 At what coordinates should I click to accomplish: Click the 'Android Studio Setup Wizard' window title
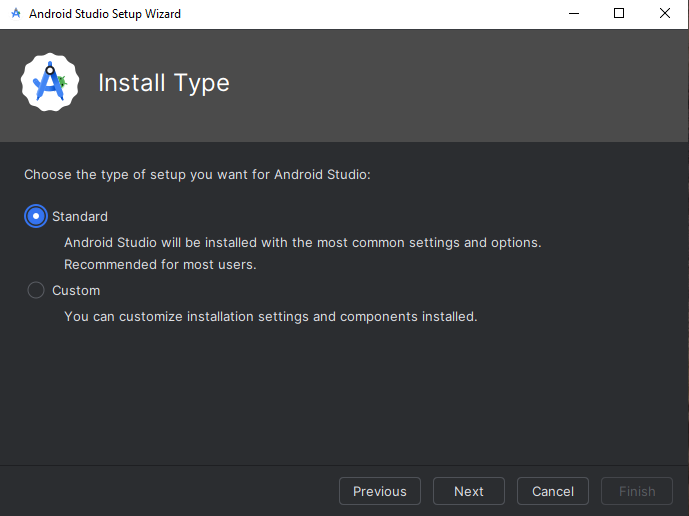tap(105, 14)
